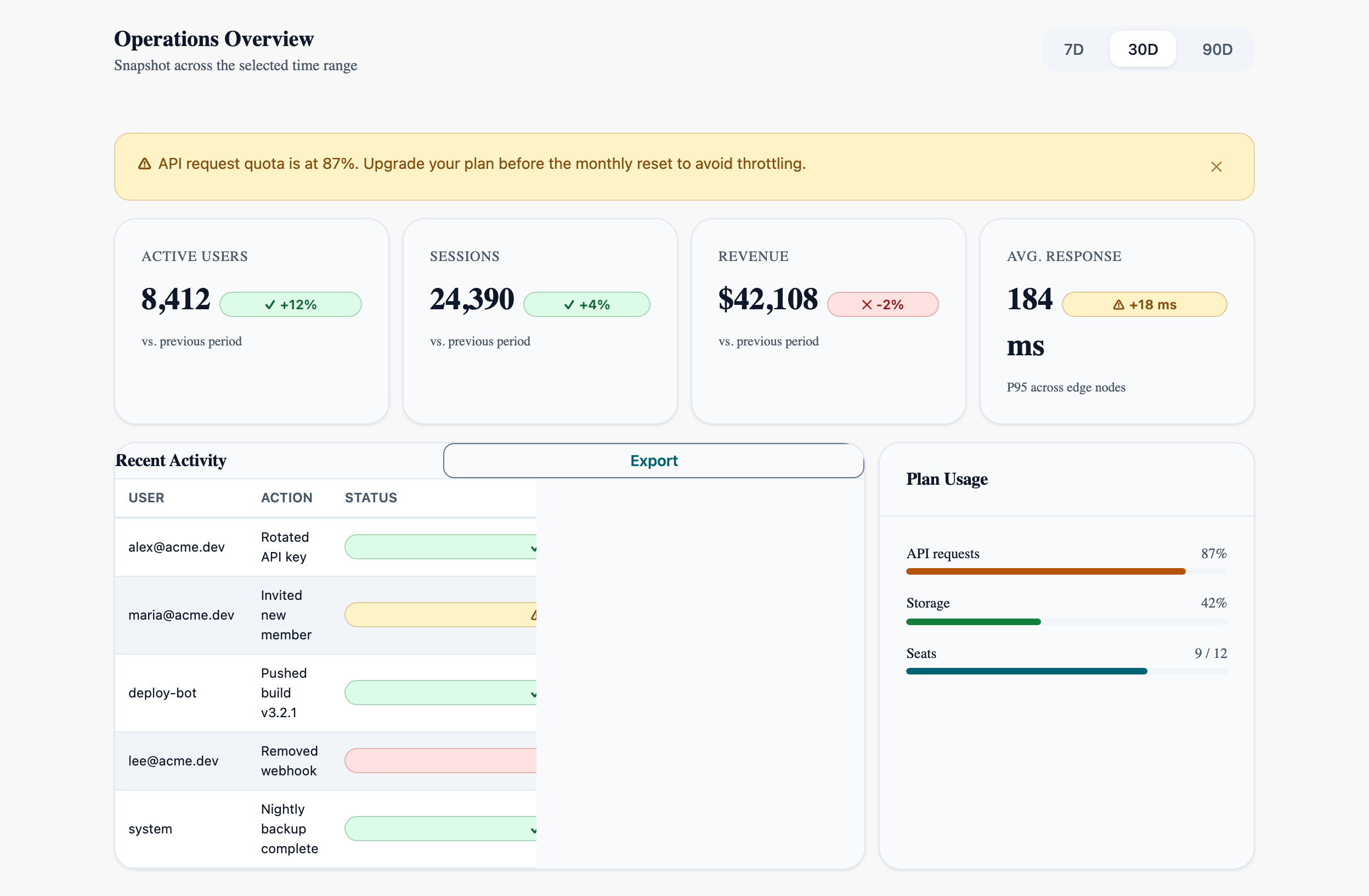The image size is (1369, 896).
Task: Click green status pill for alex@acme.dev
Action: coord(440,547)
